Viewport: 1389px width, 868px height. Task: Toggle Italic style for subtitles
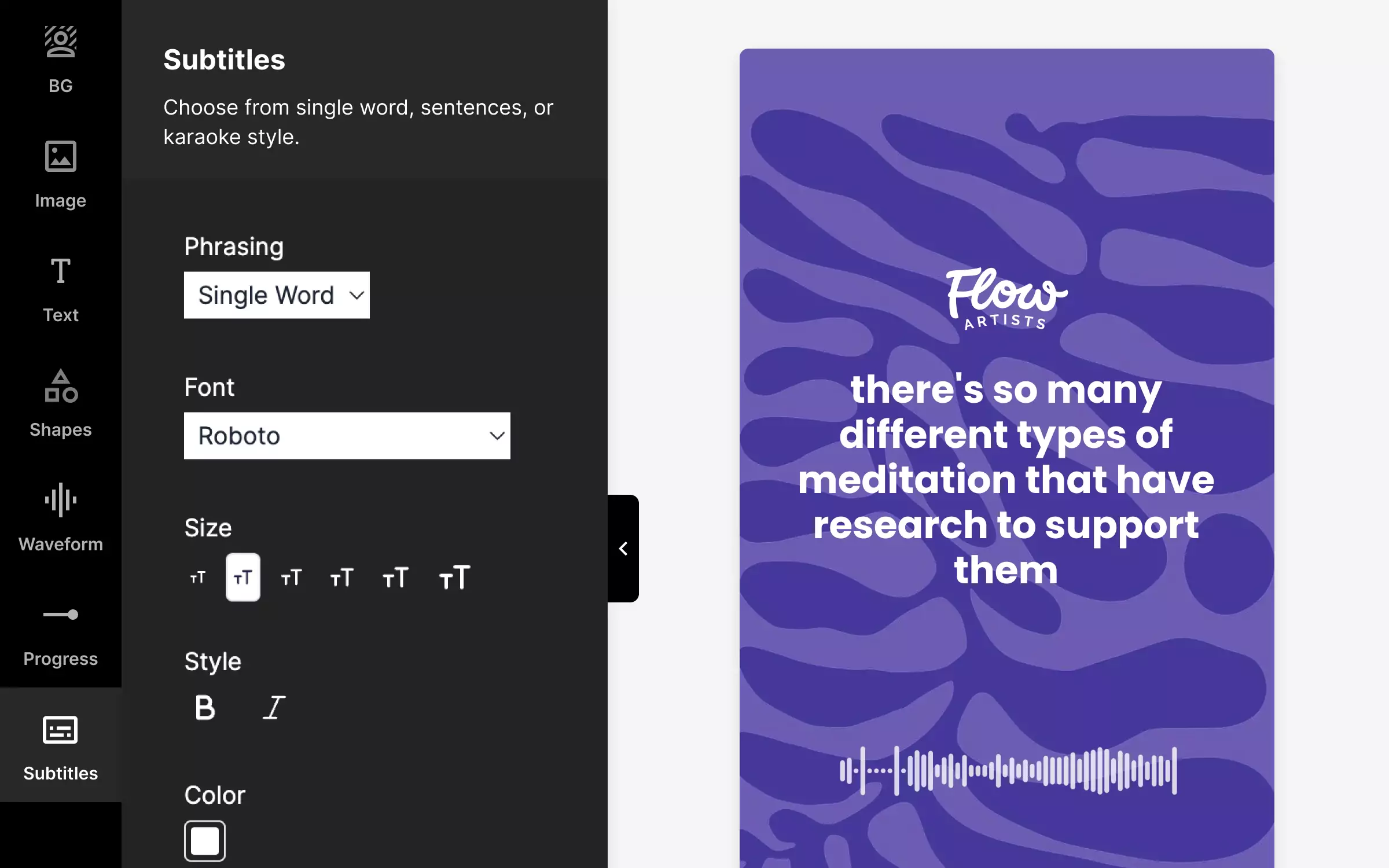(274, 708)
